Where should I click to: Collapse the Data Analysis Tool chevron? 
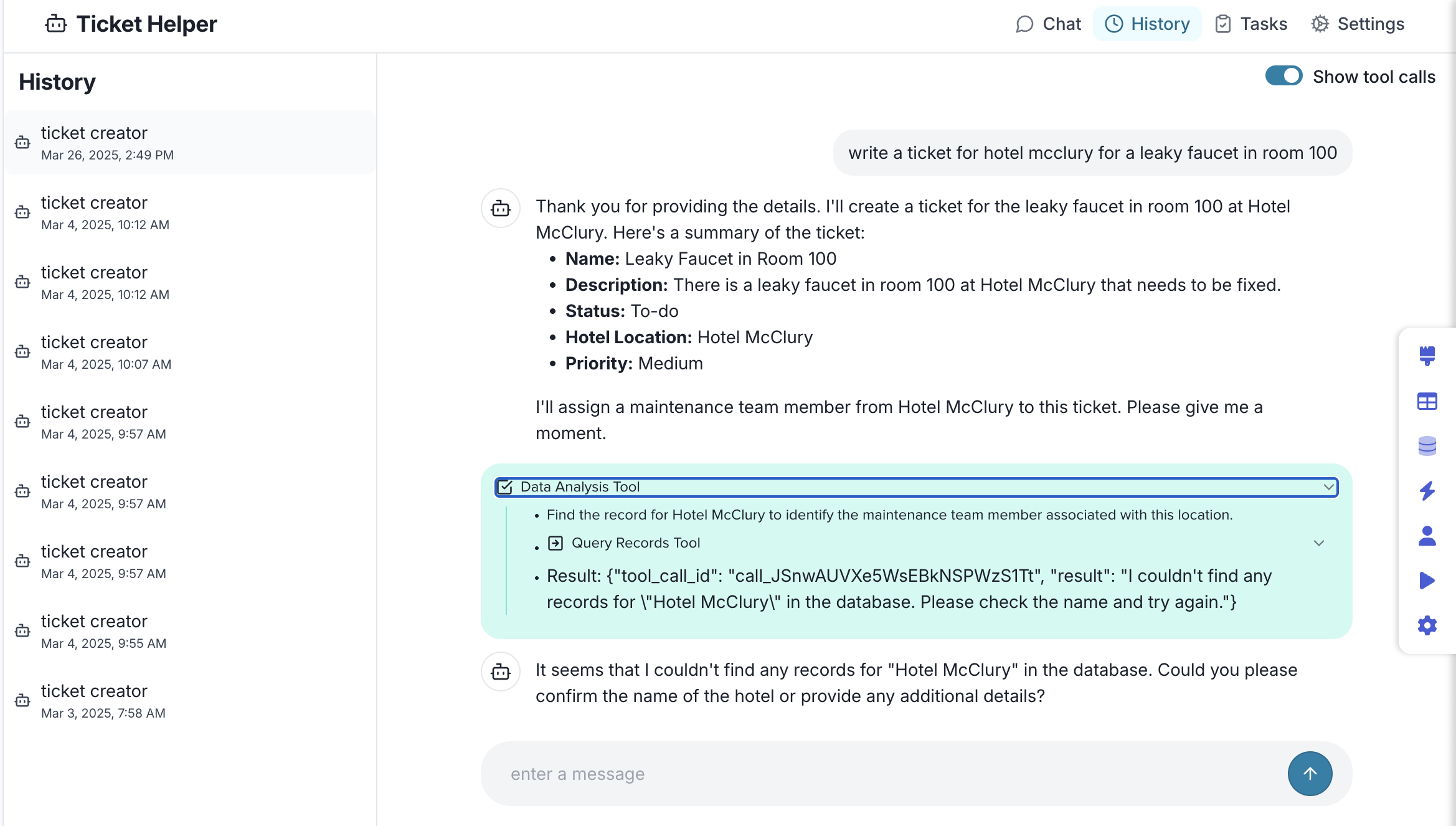(x=1328, y=487)
